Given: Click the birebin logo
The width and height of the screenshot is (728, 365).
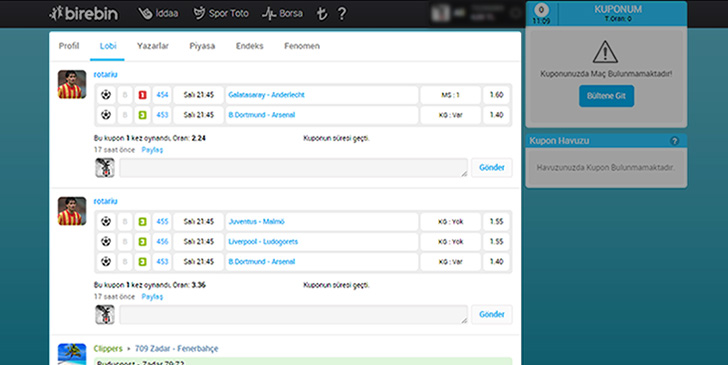Looking at the screenshot, I should coord(84,13).
